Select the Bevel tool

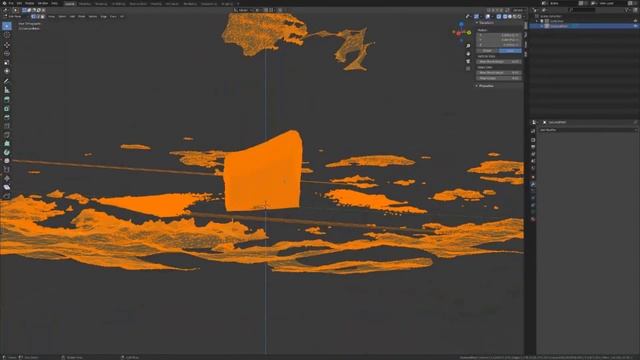click(x=7, y=117)
